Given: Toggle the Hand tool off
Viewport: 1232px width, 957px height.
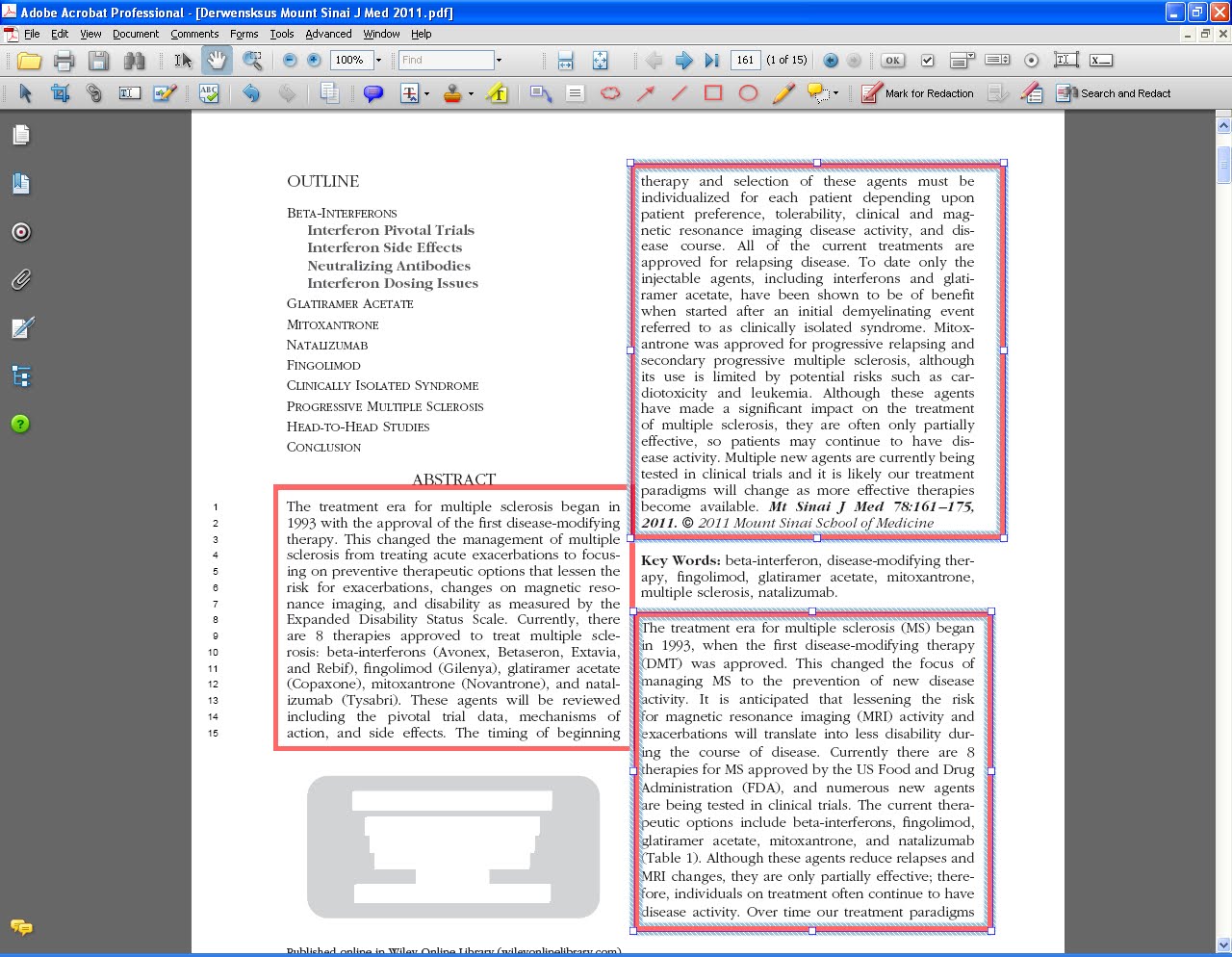Looking at the screenshot, I should 217,60.
